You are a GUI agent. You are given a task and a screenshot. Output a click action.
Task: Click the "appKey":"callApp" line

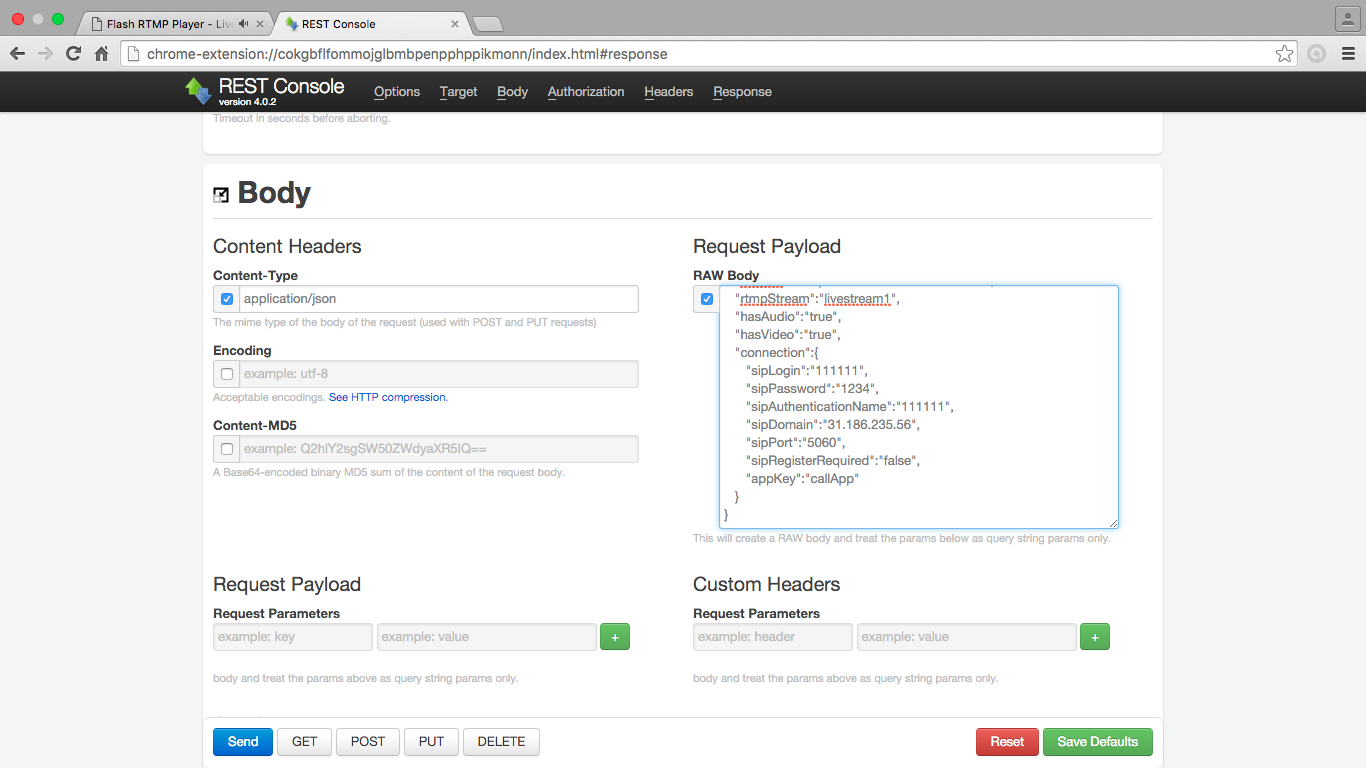802,479
